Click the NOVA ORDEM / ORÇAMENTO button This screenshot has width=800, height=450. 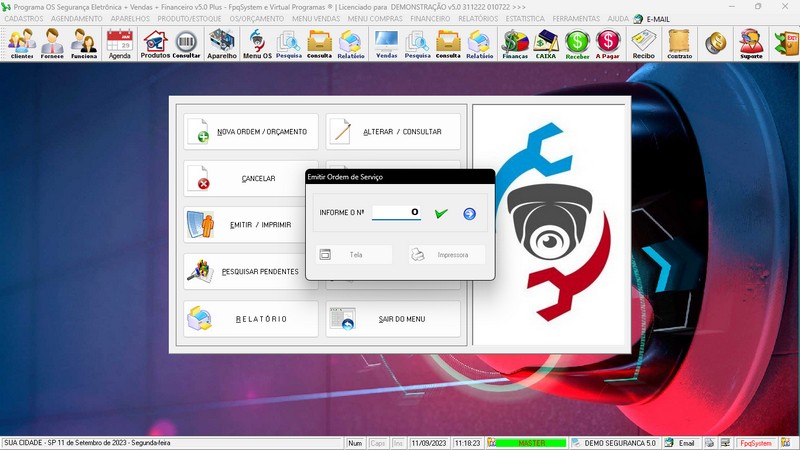pyautogui.click(x=251, y=132)
